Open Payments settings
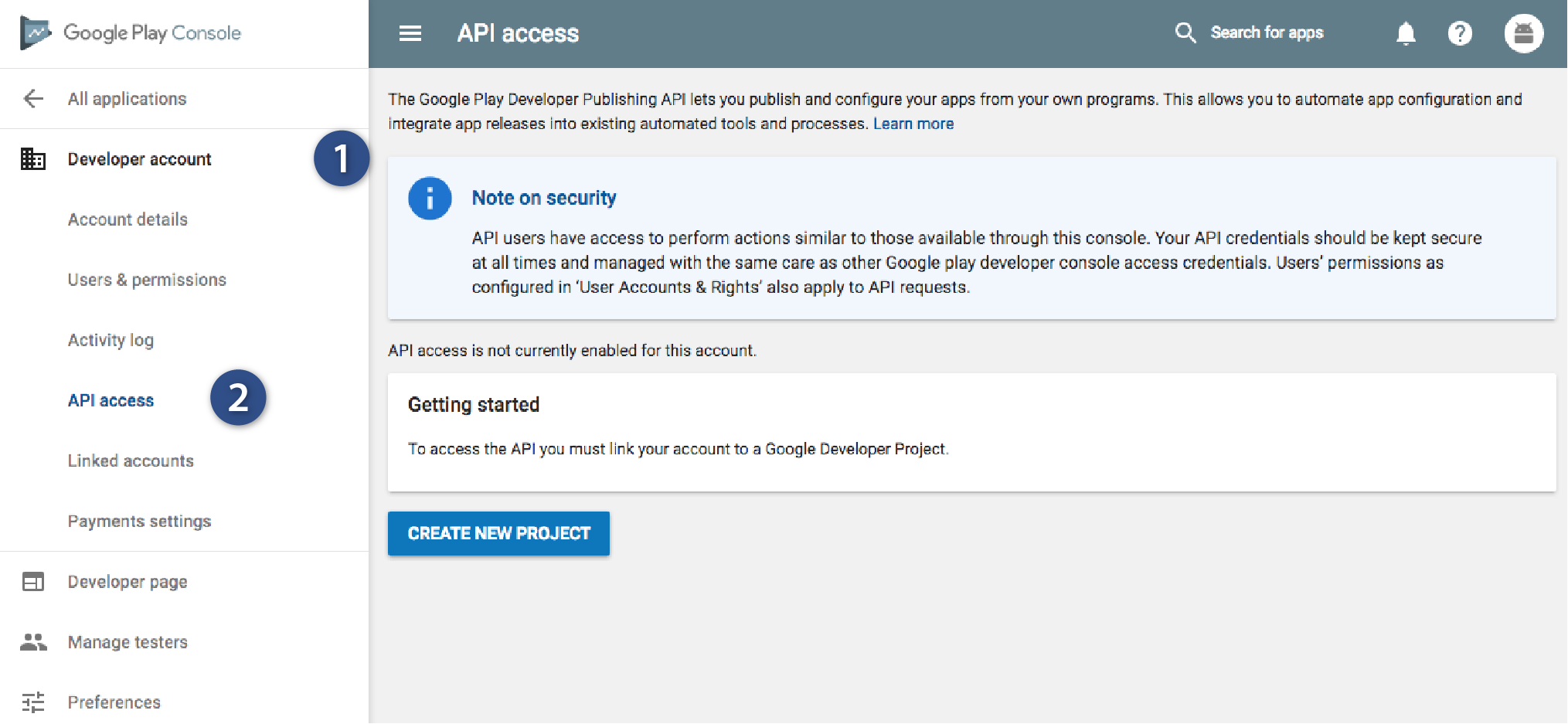Viewport: 1568px width, 724px height. pos(139,522)
